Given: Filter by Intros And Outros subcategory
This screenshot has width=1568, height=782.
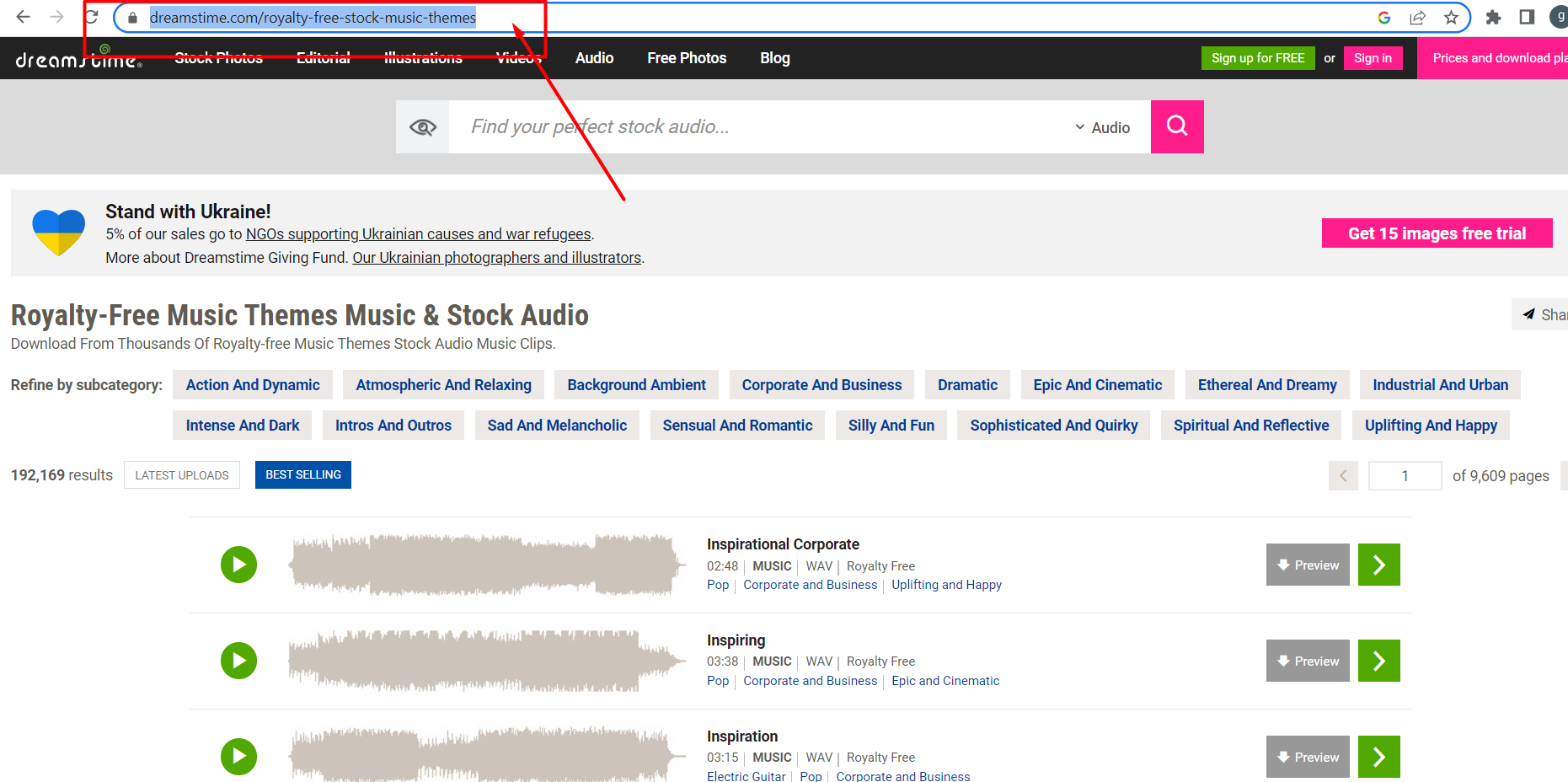Looking at the screenshot, I should click(x=393, y=426).
